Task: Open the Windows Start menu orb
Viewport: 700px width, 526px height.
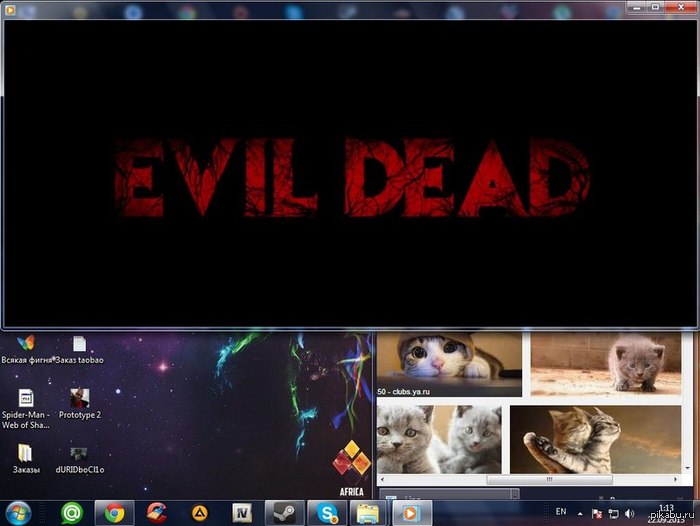Action: click(18, 511)
